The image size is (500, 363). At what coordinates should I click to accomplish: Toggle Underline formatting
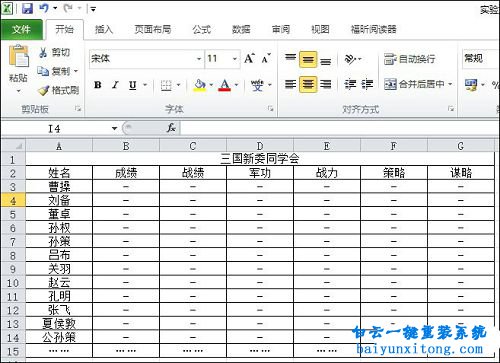133,85
